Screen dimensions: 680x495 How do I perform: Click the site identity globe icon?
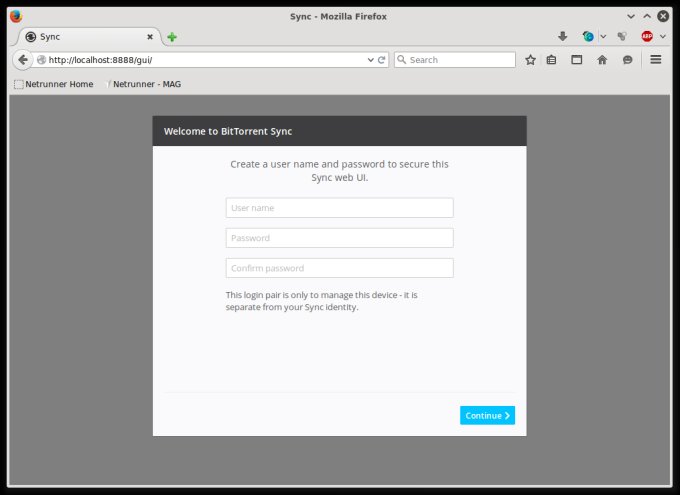pos(41,60)
